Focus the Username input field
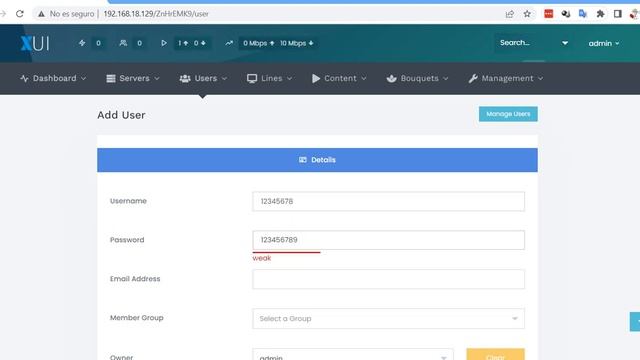Image resolution: width=640 pixels, height=360 pixels. pos(388,201)
